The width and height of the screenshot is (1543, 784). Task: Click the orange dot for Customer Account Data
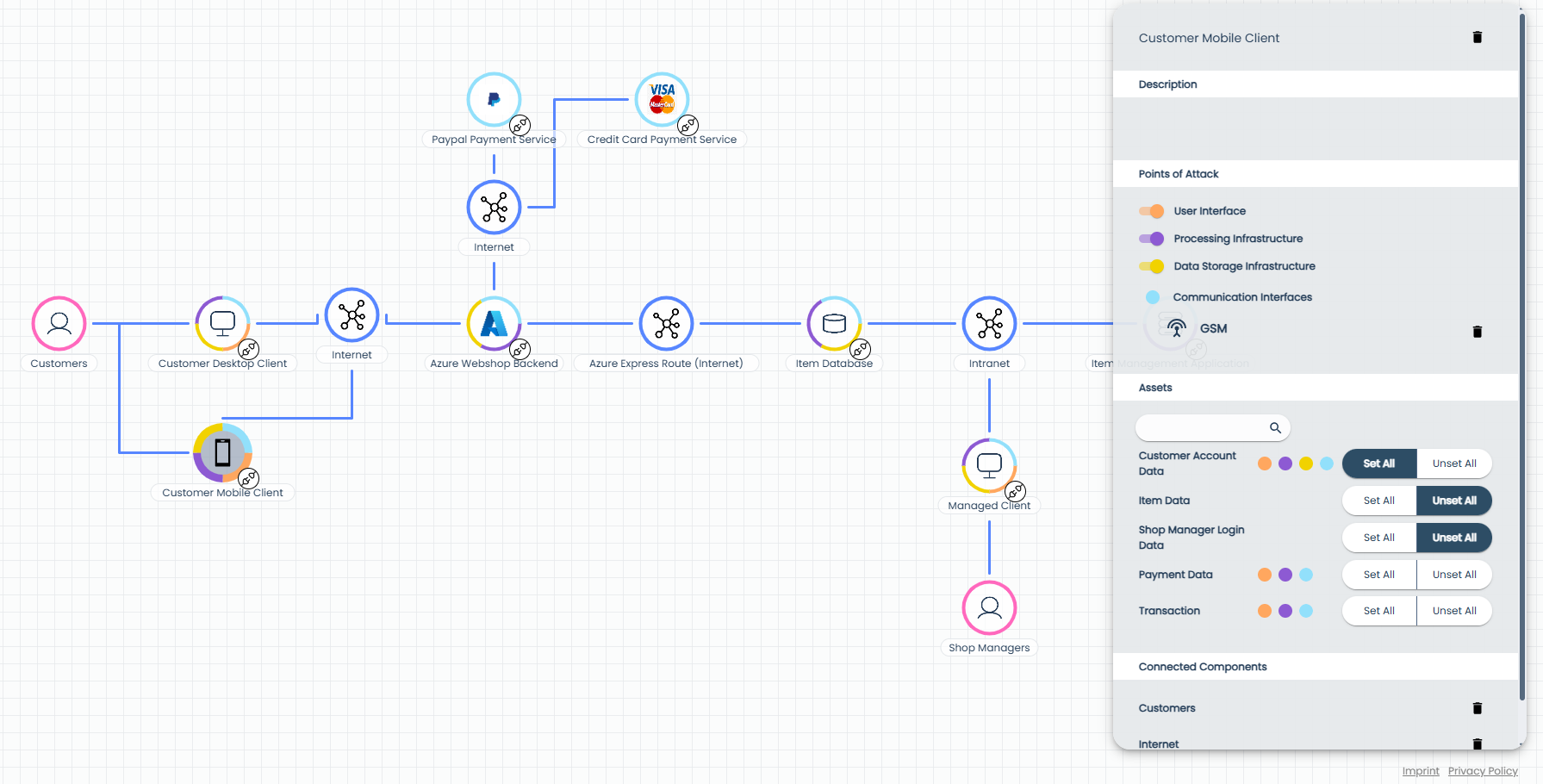pyautogui.click(x=1265, y=464)
